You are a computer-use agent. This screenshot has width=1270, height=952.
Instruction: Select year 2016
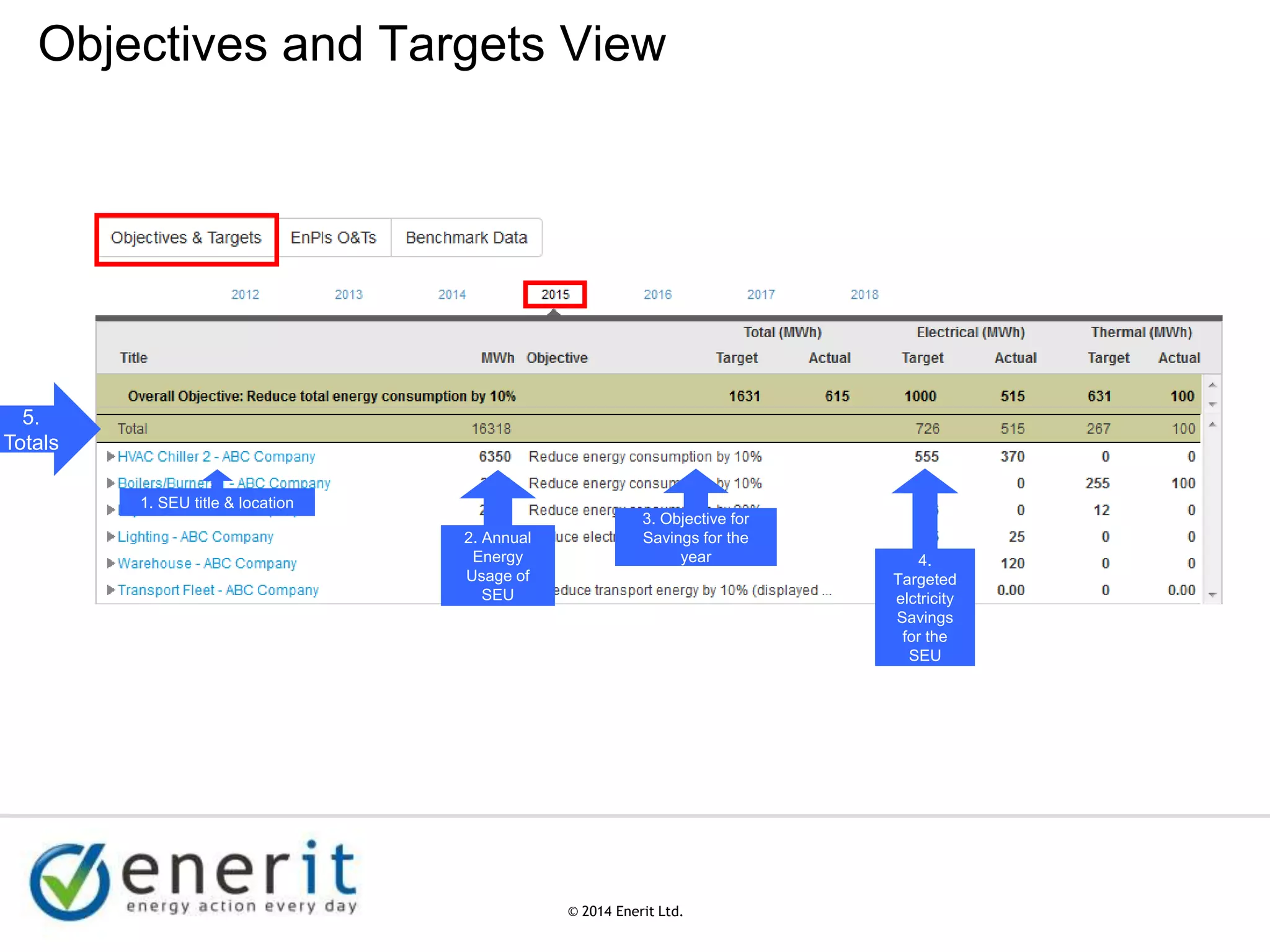[x=658, y=294]
